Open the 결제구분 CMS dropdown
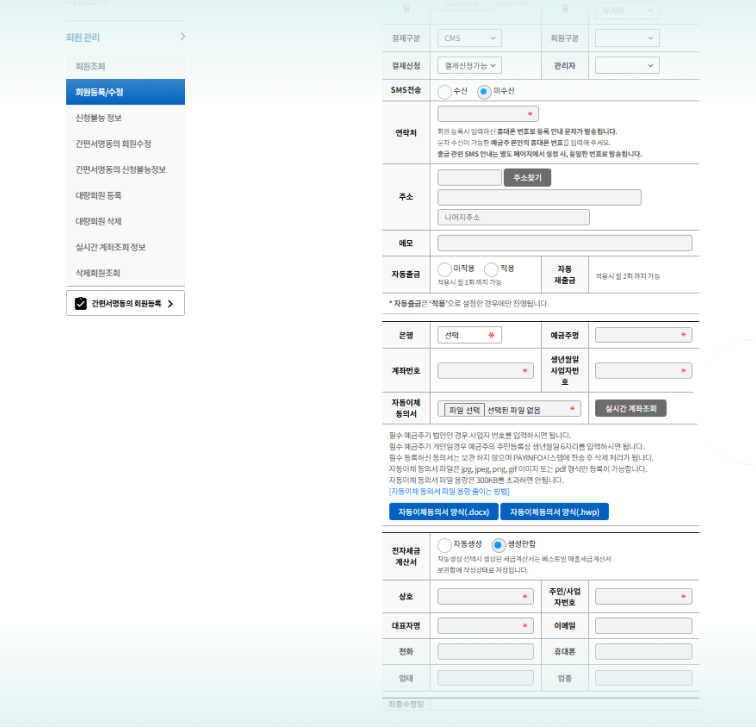Viewport: 756px width, 727px height. point(469,38)
